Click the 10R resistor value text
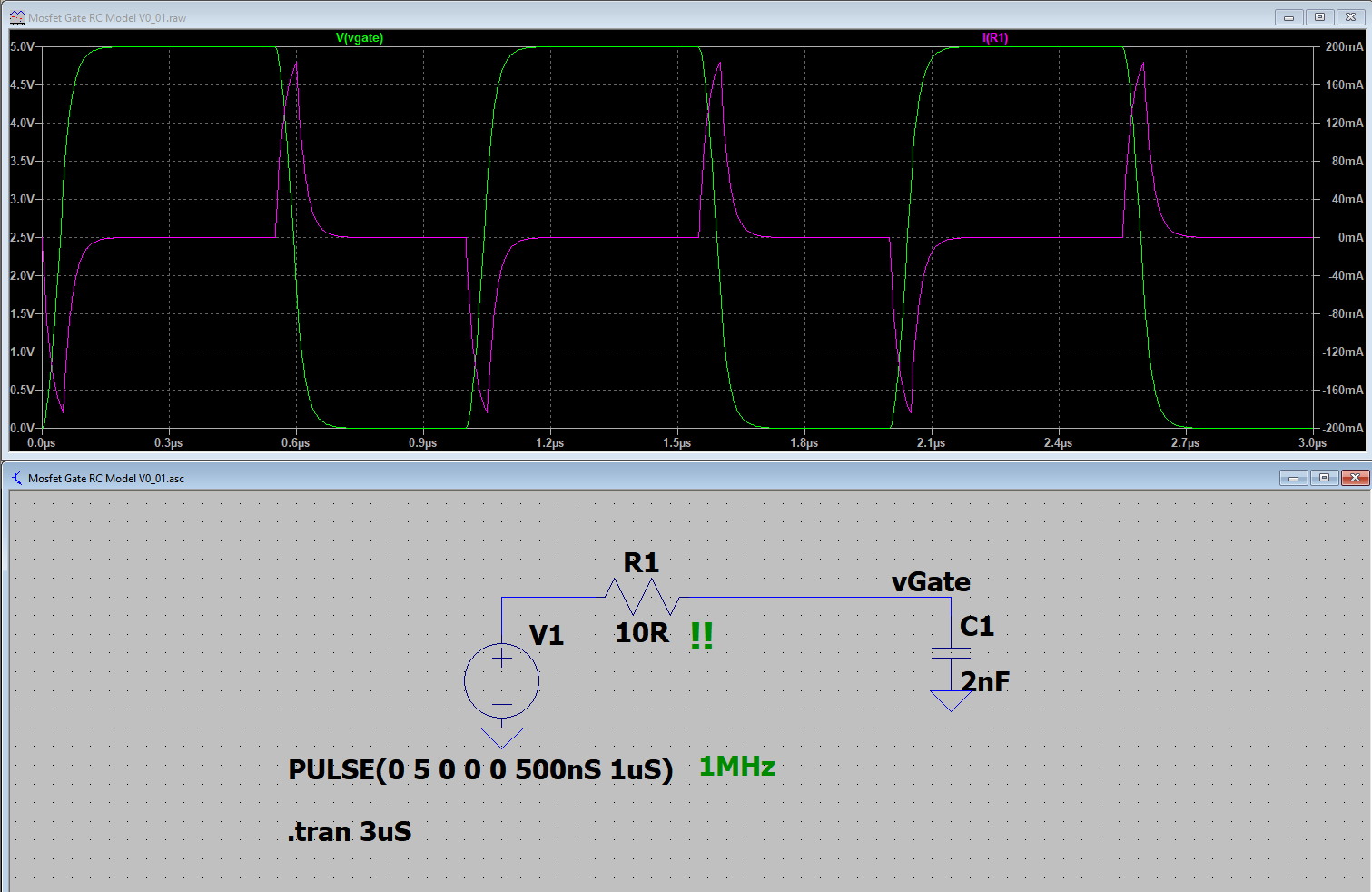 642,633
